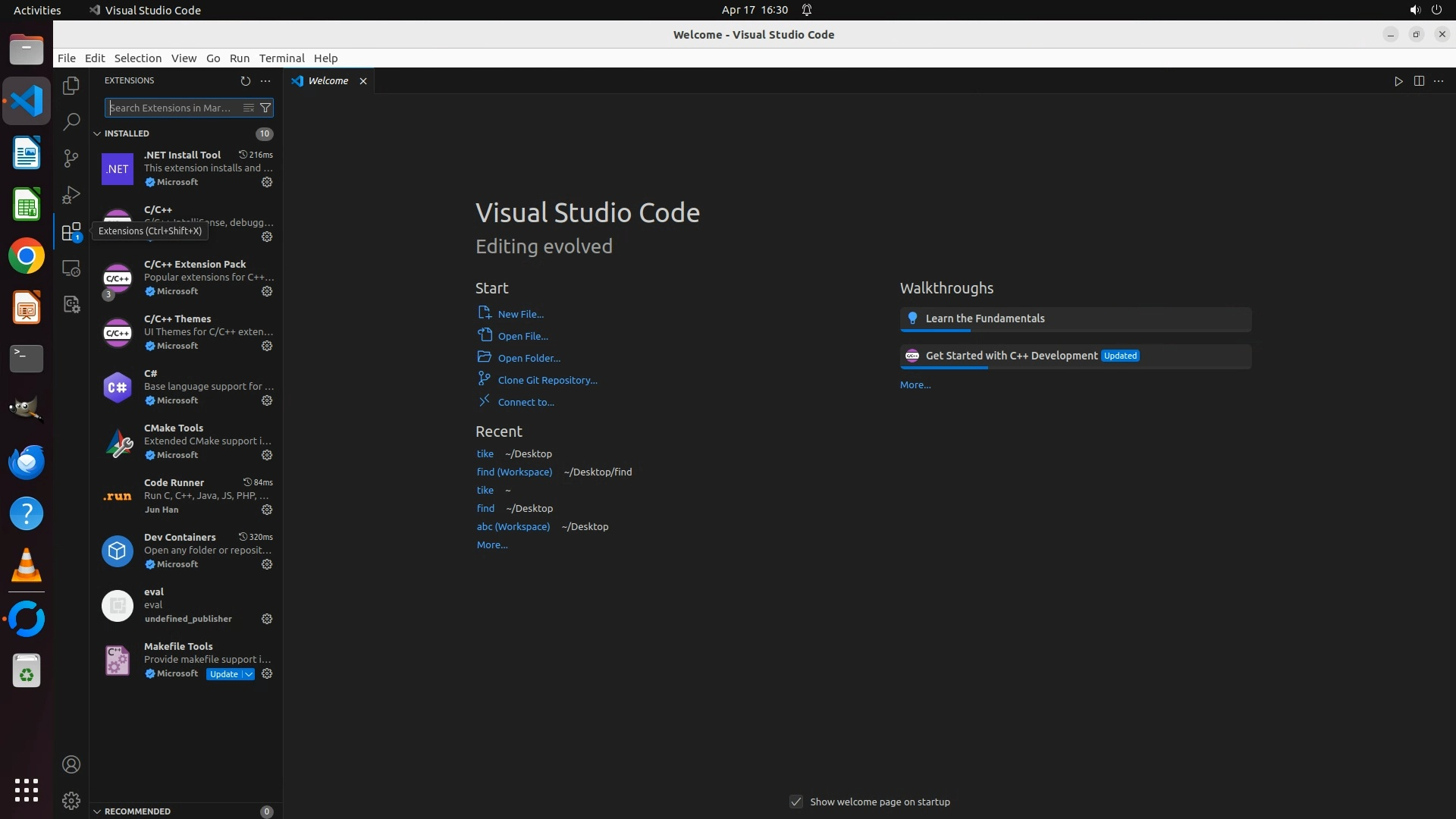Select the Welcome tab
Viewport: 1456px width, 819px height.
point(328,81)
